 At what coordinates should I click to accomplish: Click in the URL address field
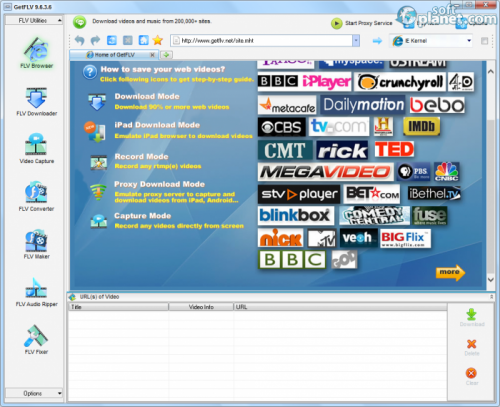tap(262, 41)
